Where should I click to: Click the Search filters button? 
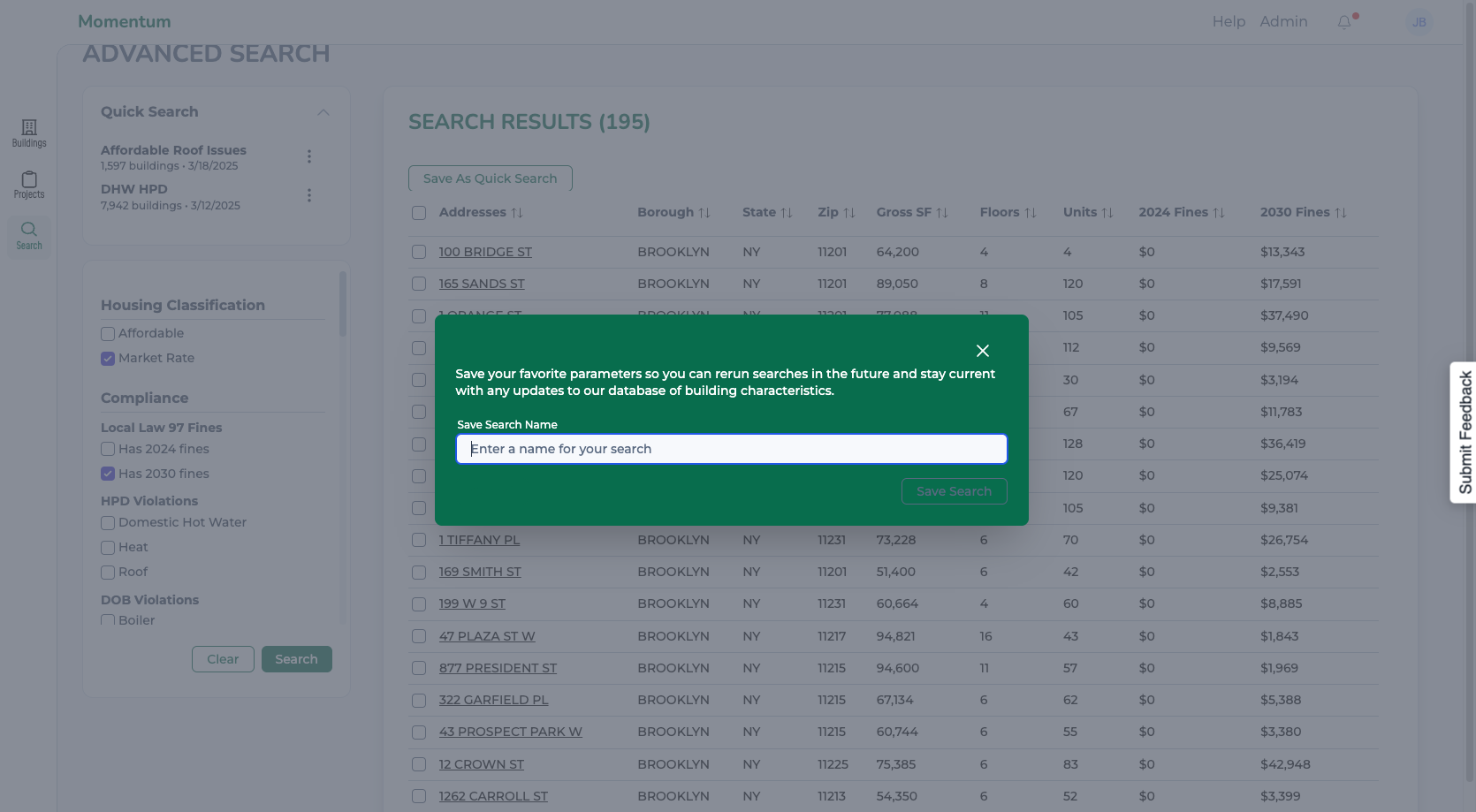tap(297, 659)
